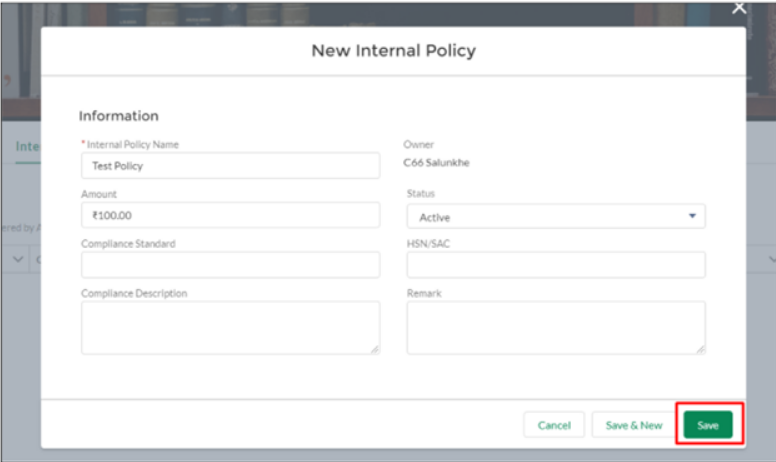
Task: Click the Internal Policy Name field
Action: (231, 166)
